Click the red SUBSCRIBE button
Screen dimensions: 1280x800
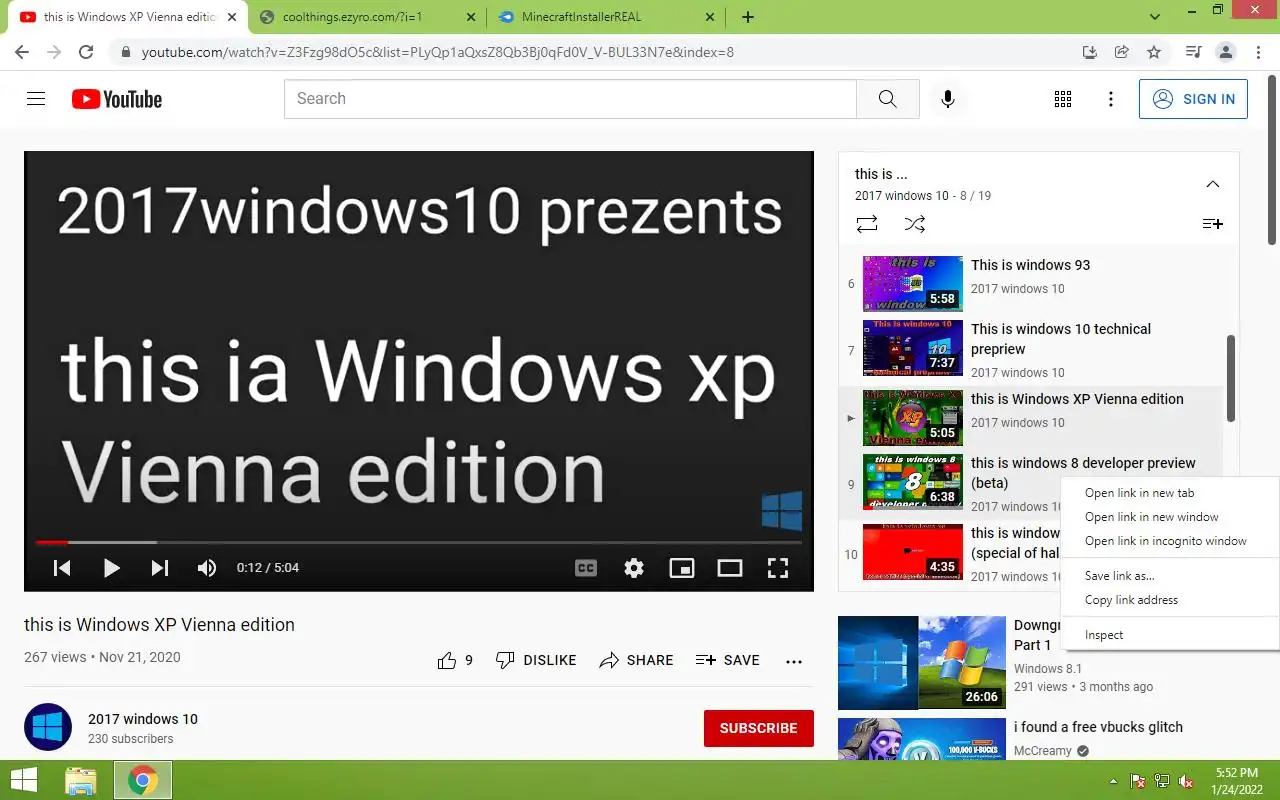click(759, 728)
